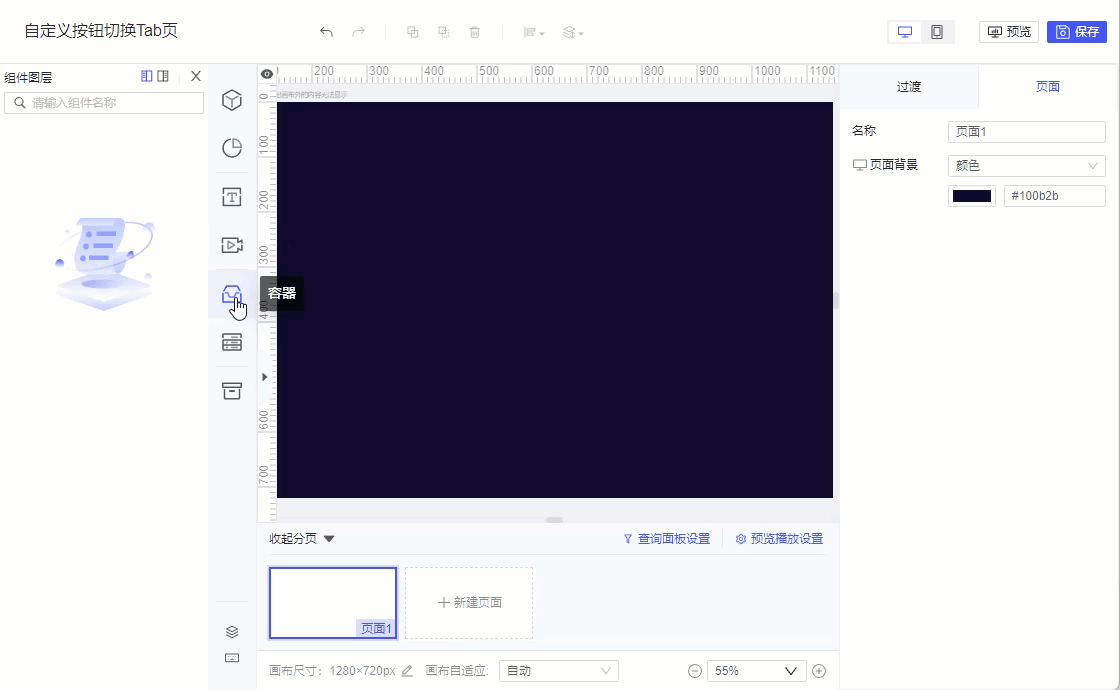
Task: Click the delete (trash) icon in toolbar
Action: click(x=475, y=32)
